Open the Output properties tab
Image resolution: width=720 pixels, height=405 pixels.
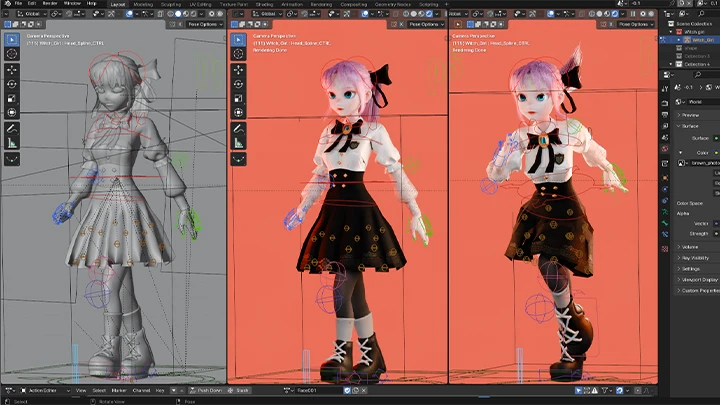click(665, 114)
